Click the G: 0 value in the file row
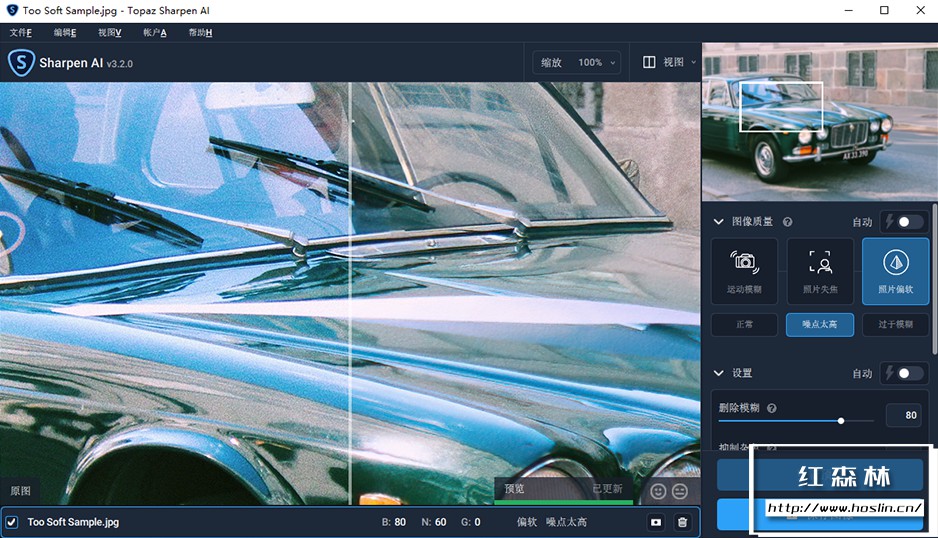 click(x=471, y=522)
